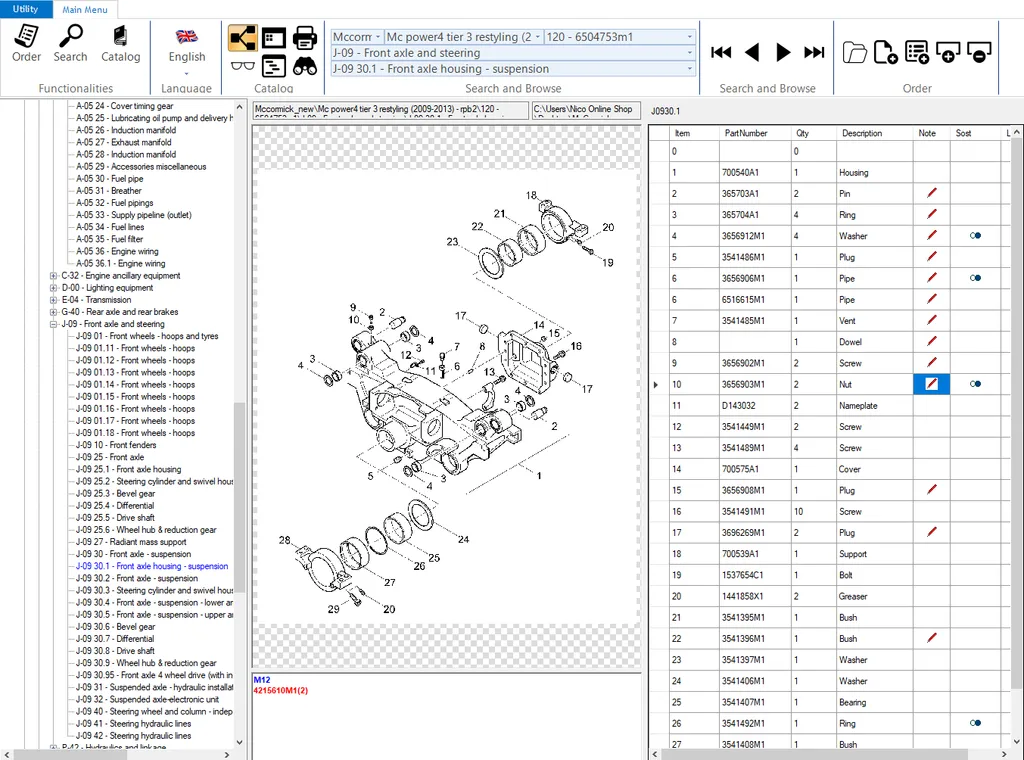Add the selected item to the order

click(948, 52)
